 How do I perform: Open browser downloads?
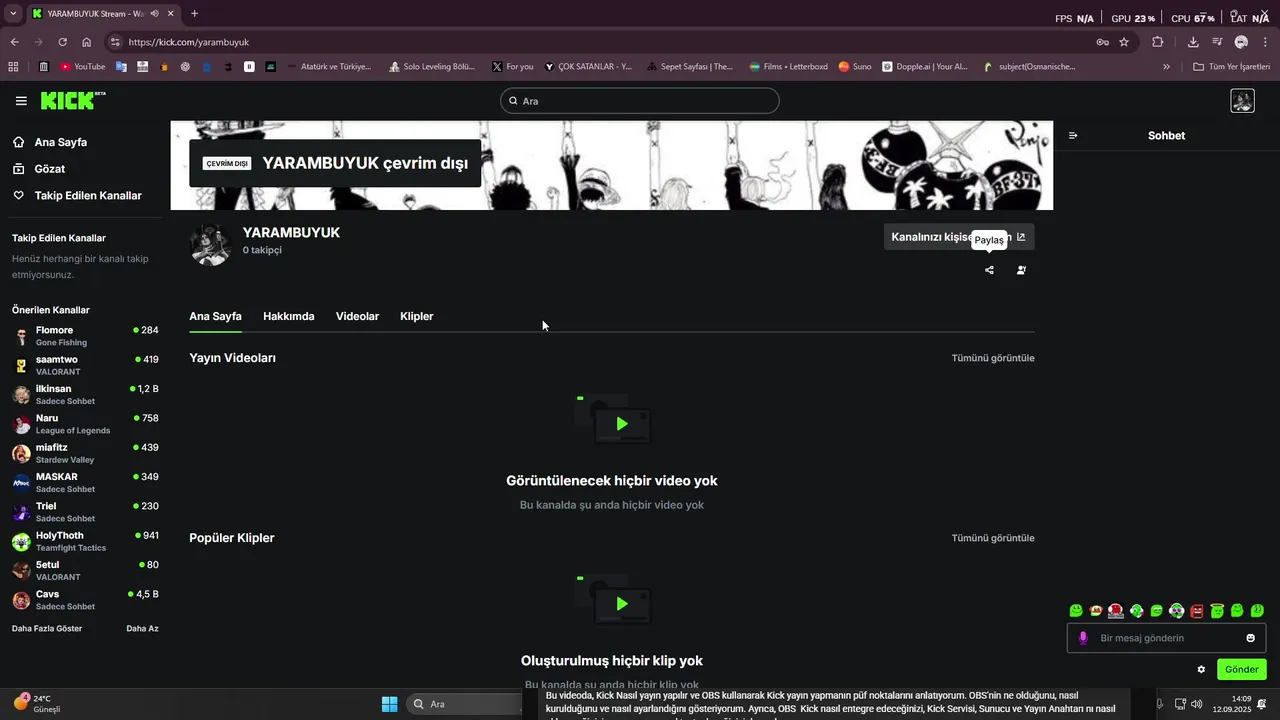1193,42
